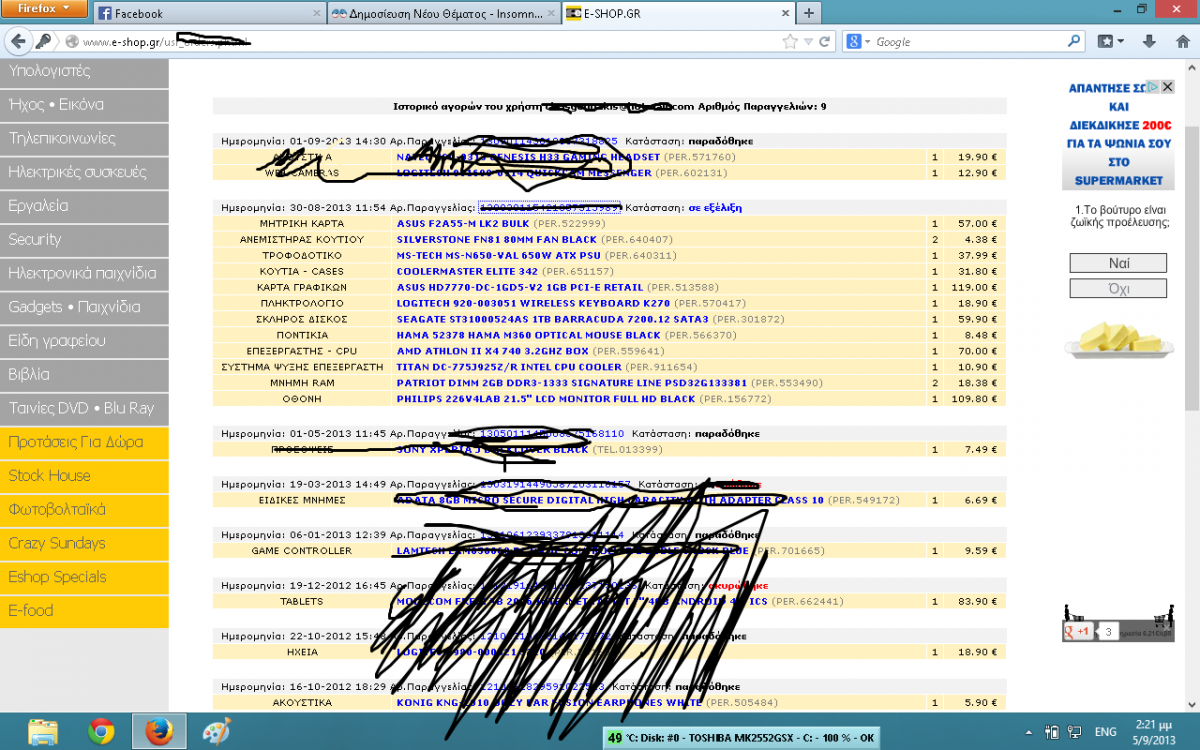Click the key identity icon in address bar
This screenshot has height=750, width=1200.
tap(44, 42)
